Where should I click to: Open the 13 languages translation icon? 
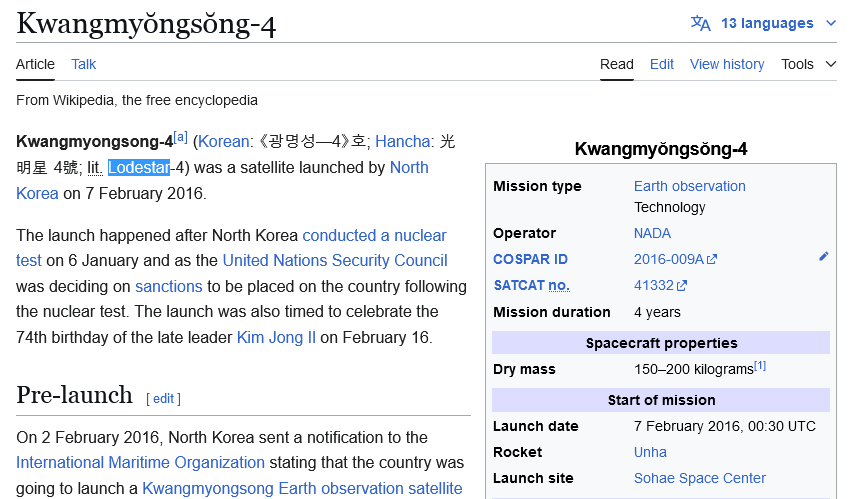point(700,23)
